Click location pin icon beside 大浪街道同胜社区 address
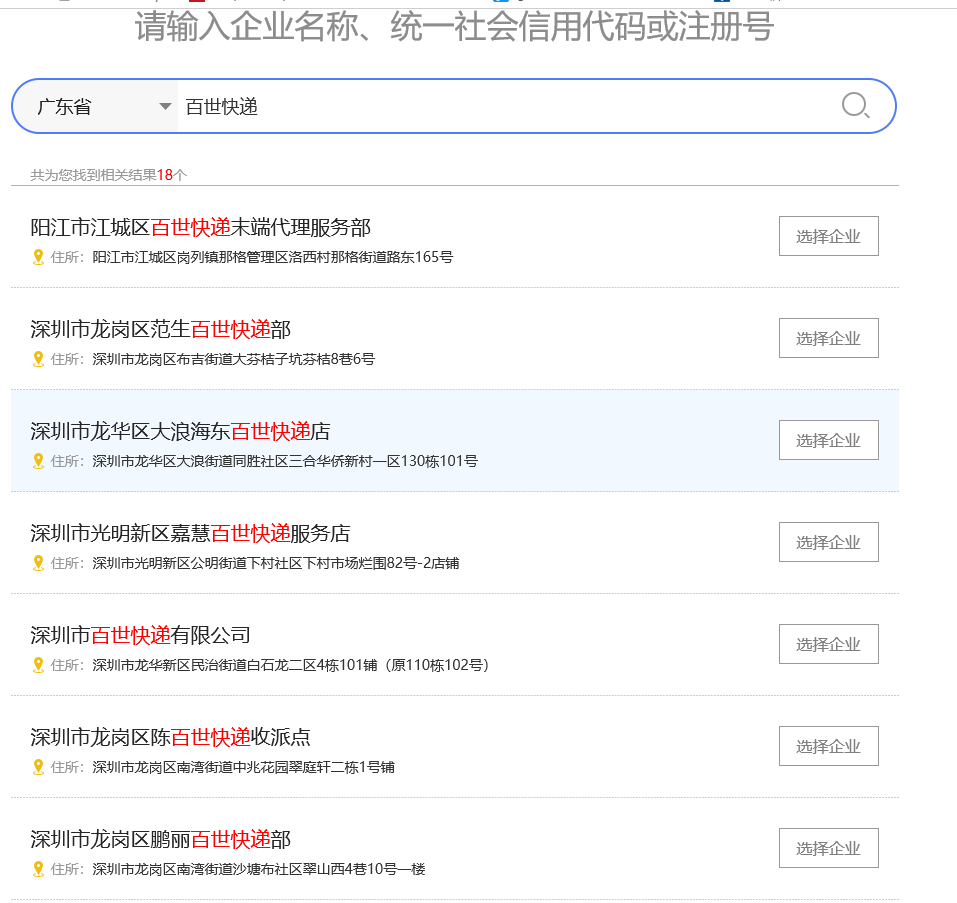The image size is (957, 903). pyautogui.click(x=38, y=461)
